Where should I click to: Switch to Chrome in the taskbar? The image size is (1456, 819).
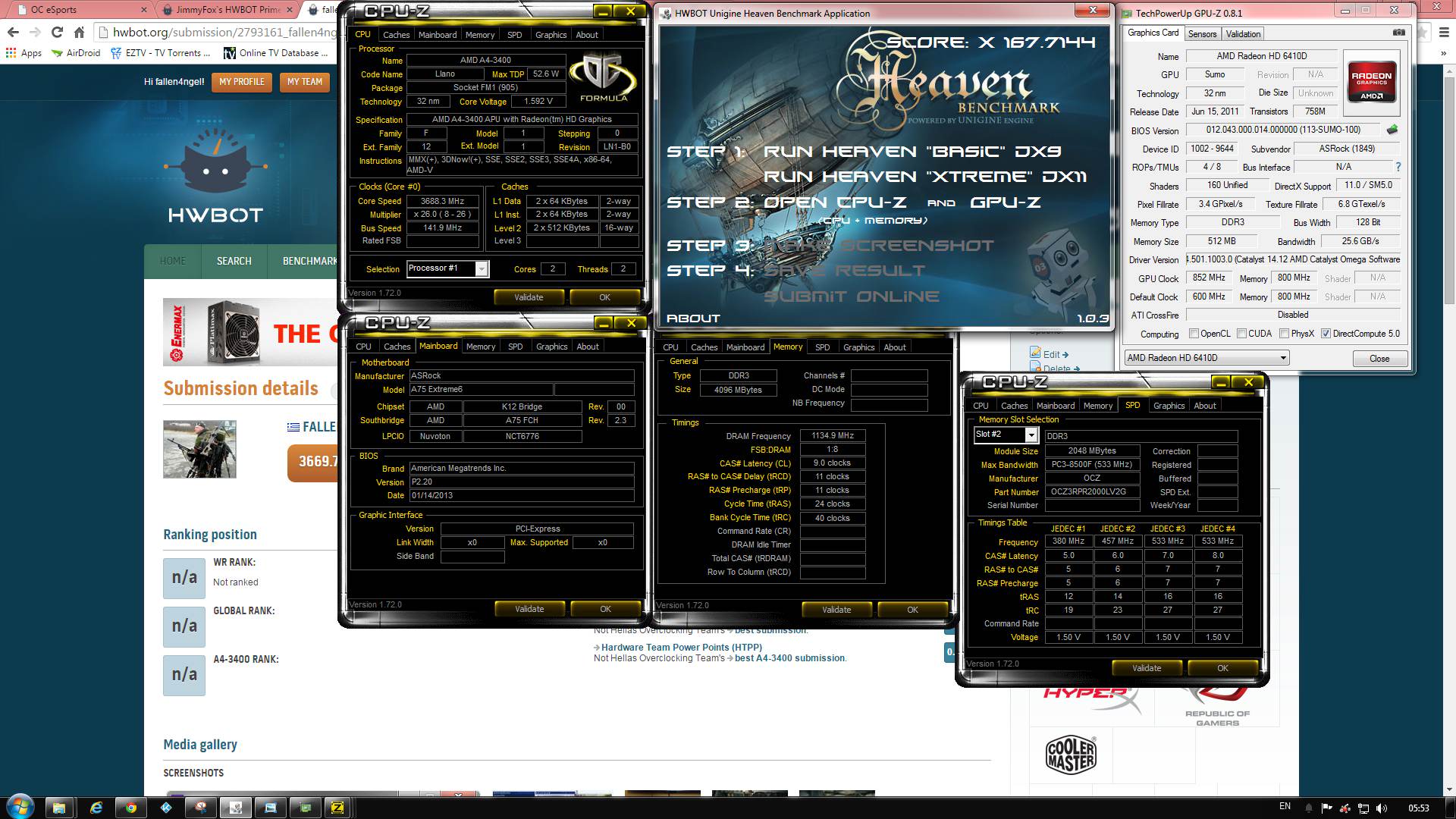coord(130,808)
